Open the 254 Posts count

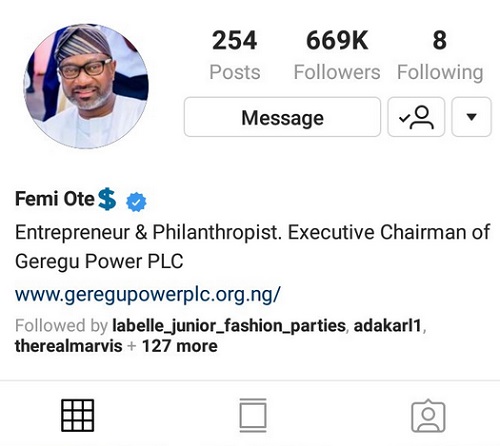[x=235, y=55]
